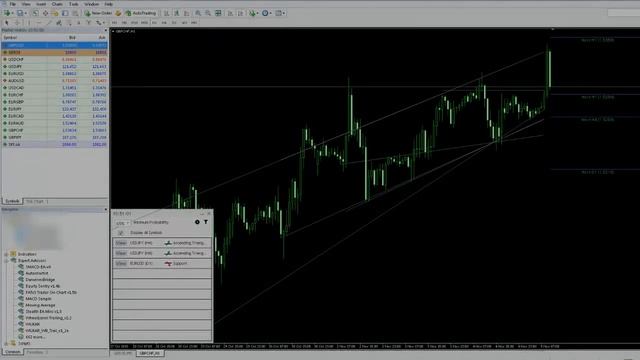Image resolution: width=640 pixels, height=360 pixels.
Task: Click the New Chart toolbar icon
Action: pos(7,13)
